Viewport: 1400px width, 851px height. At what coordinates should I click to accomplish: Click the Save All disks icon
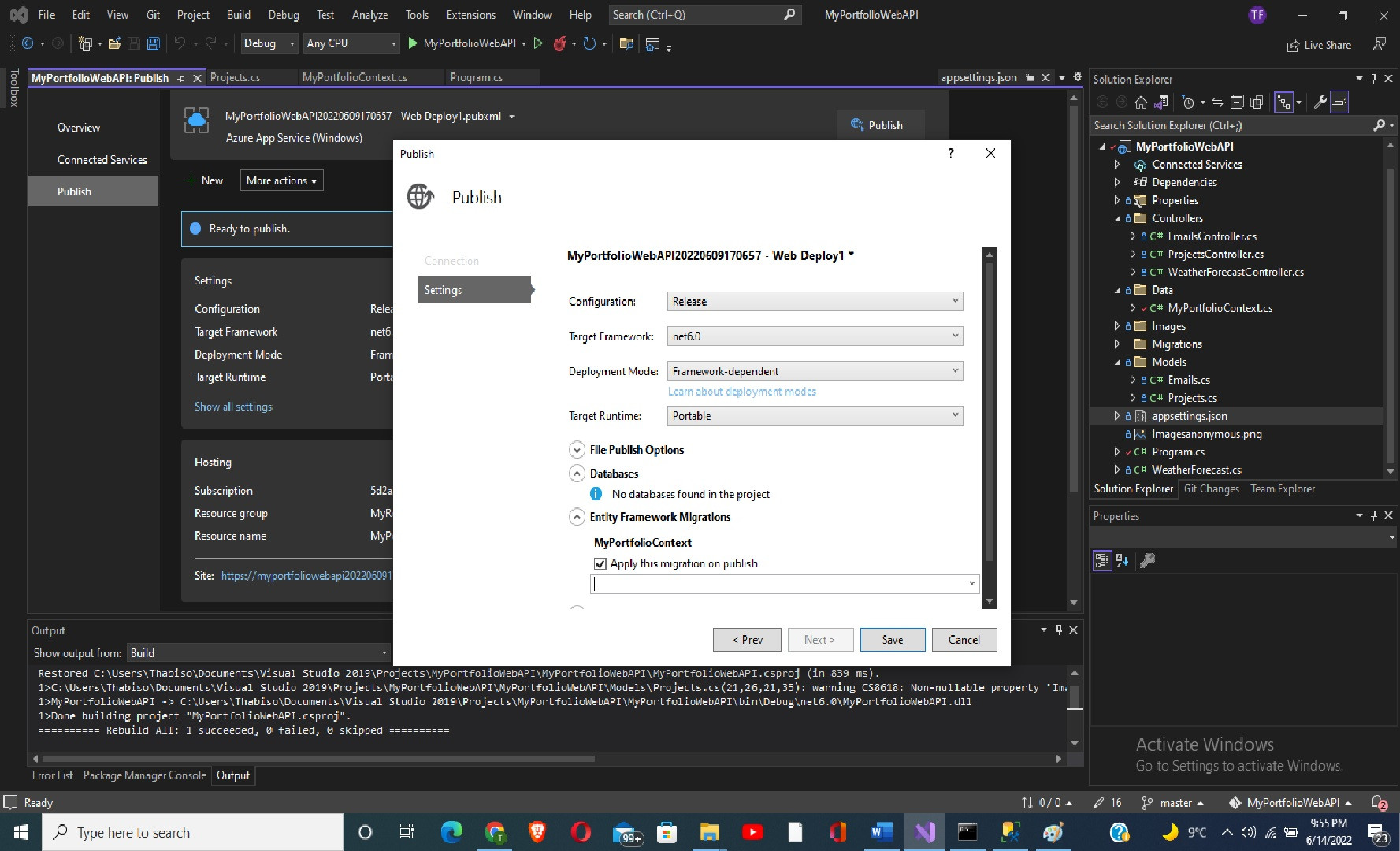coord(154,43)
